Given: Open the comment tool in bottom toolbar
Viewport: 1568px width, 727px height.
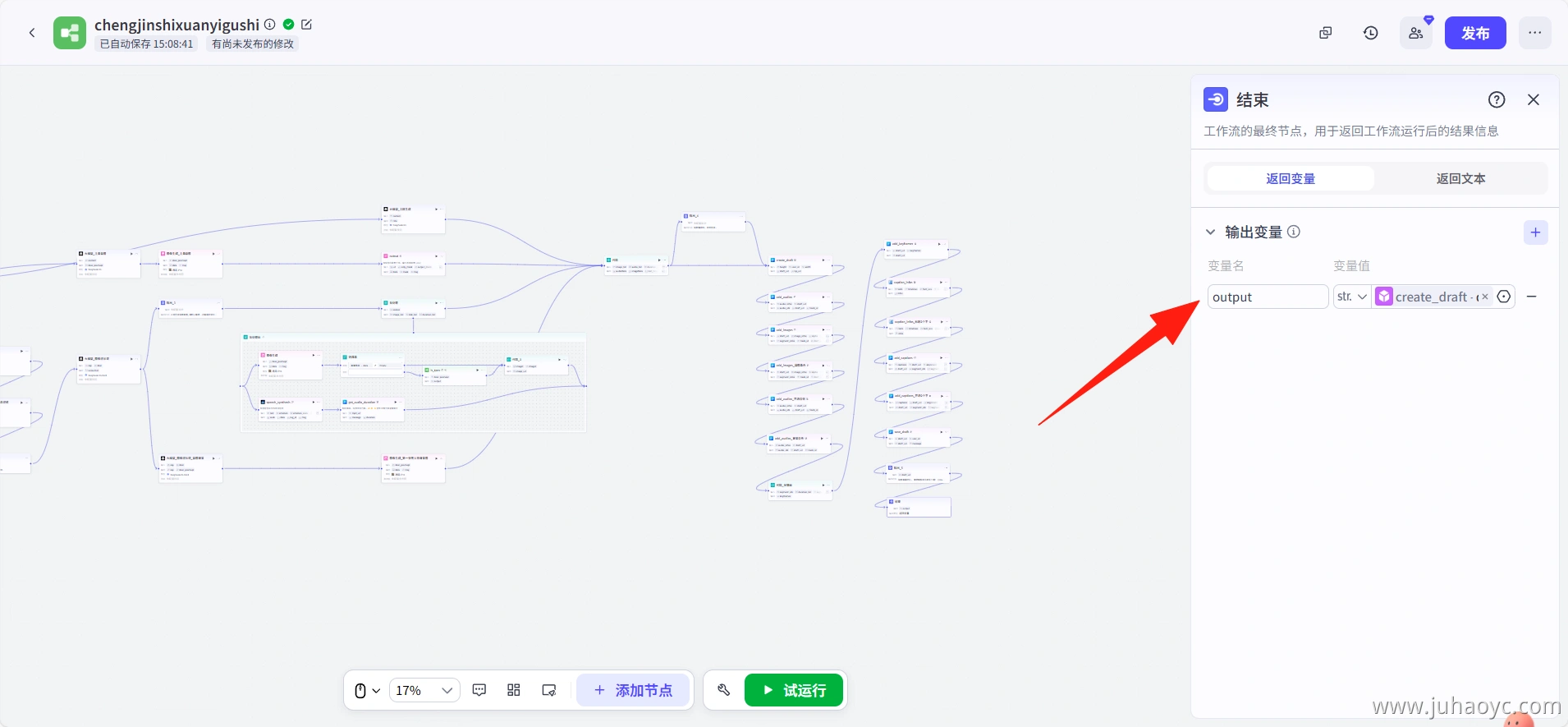Looking at the screenshot, I should point(479,690).
